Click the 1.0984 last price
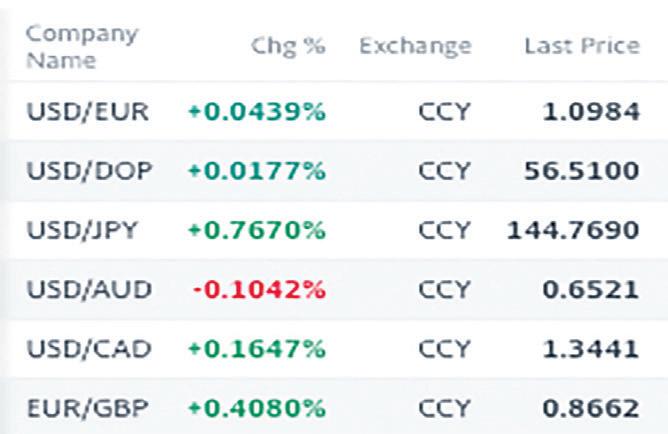The image size is (668, 434). (x=591, y=112)
